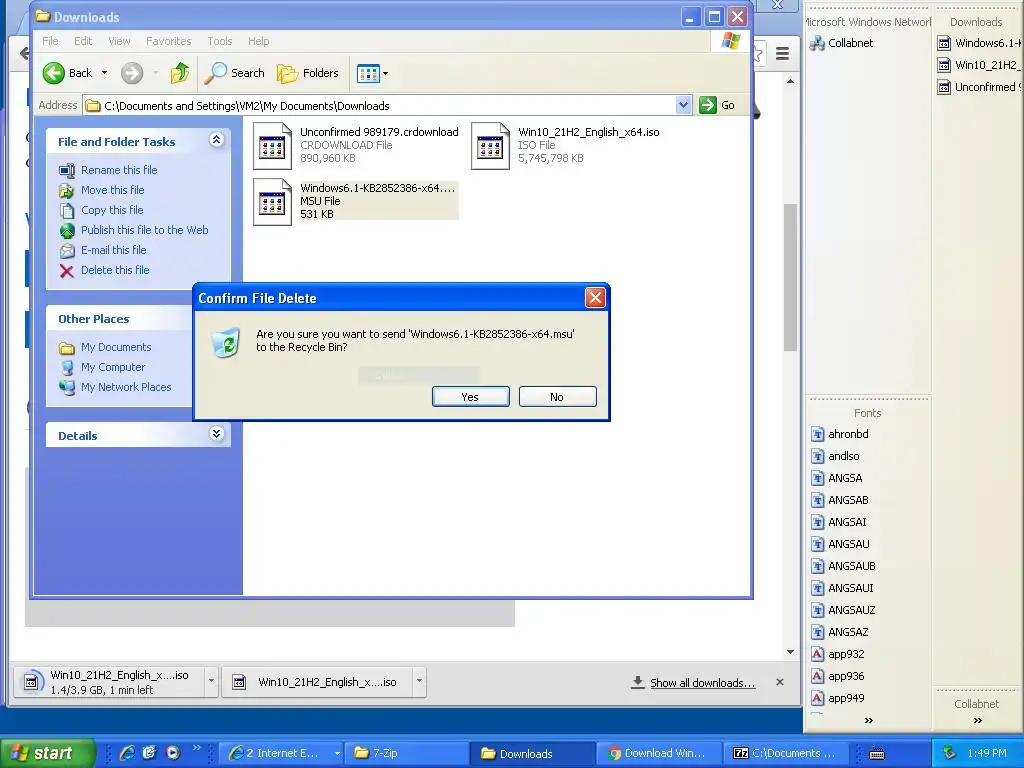Open ahronbd font in Fonts list
The image size is (1024, 768).
click(x=840, y=434)
